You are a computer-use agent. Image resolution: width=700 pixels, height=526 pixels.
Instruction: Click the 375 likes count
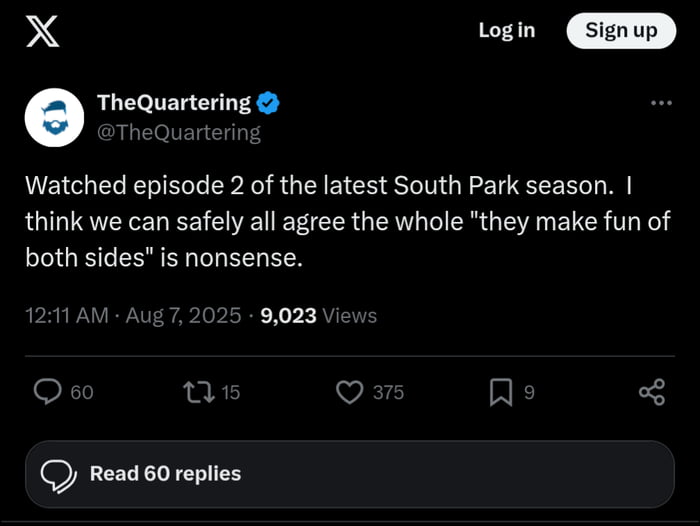388,393
